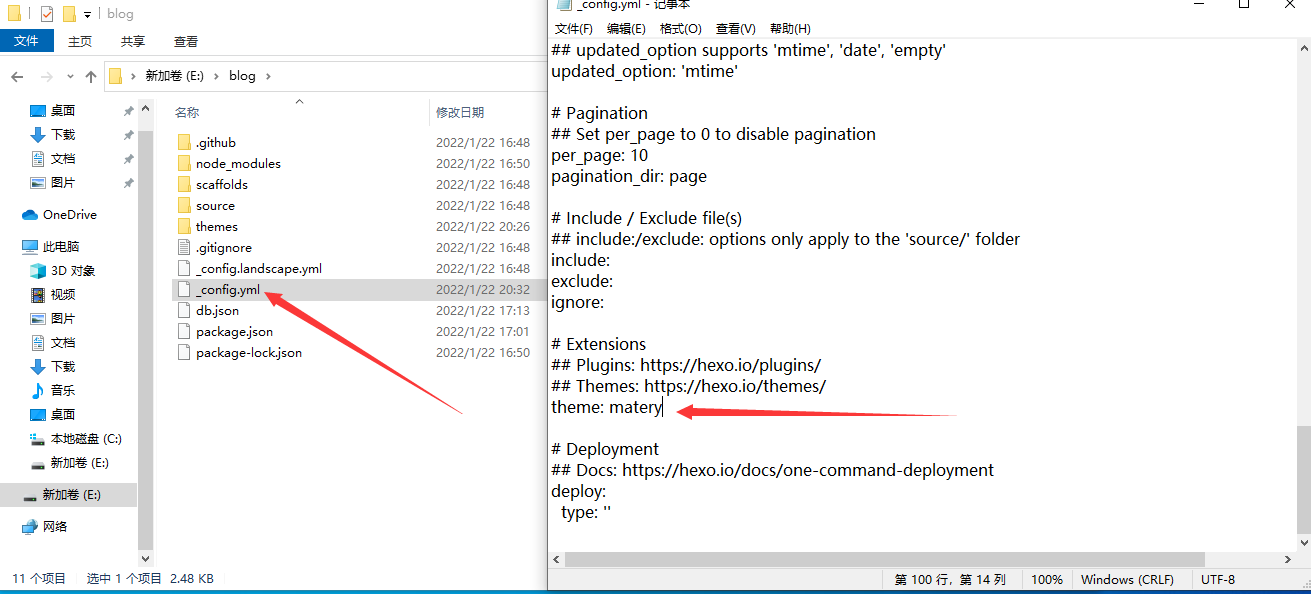Open 音乐 in the navigation pane
Image resolution: width=1311 pixels, height=594 pixels.
pyautogui.click(x=52, y=390)
